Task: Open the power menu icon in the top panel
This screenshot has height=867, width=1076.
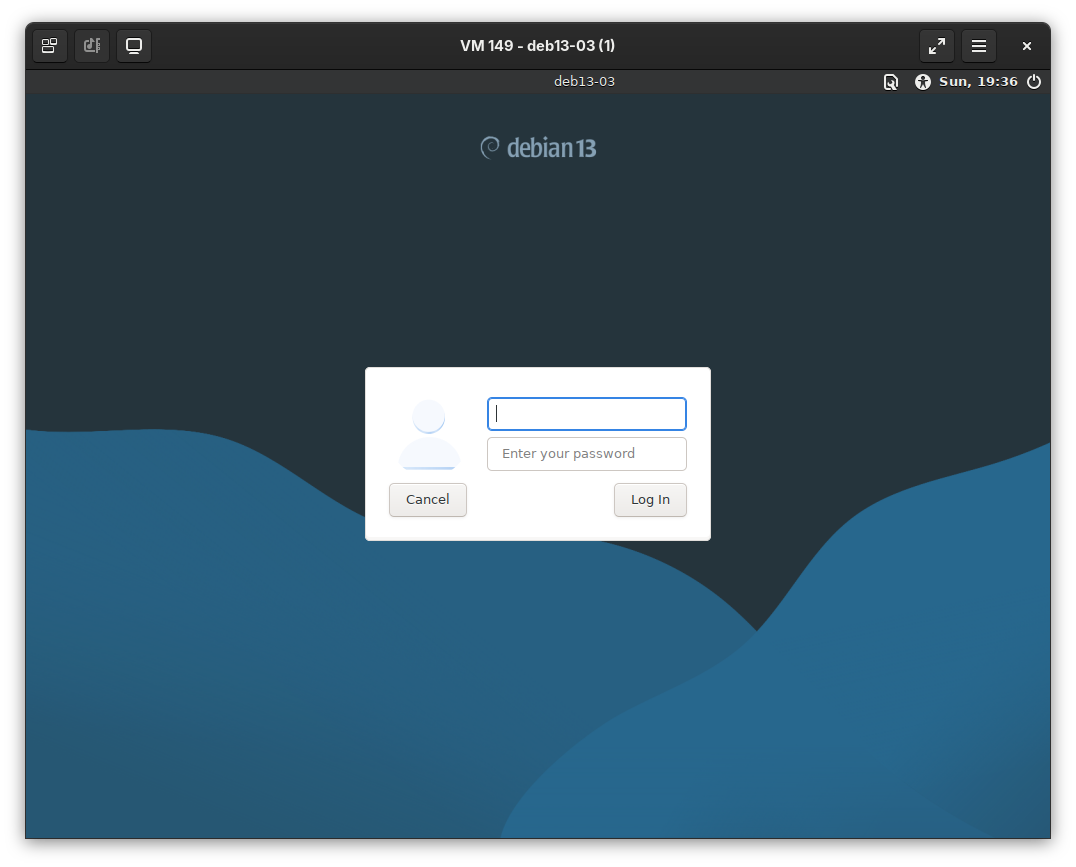Action: [1034, 82]
